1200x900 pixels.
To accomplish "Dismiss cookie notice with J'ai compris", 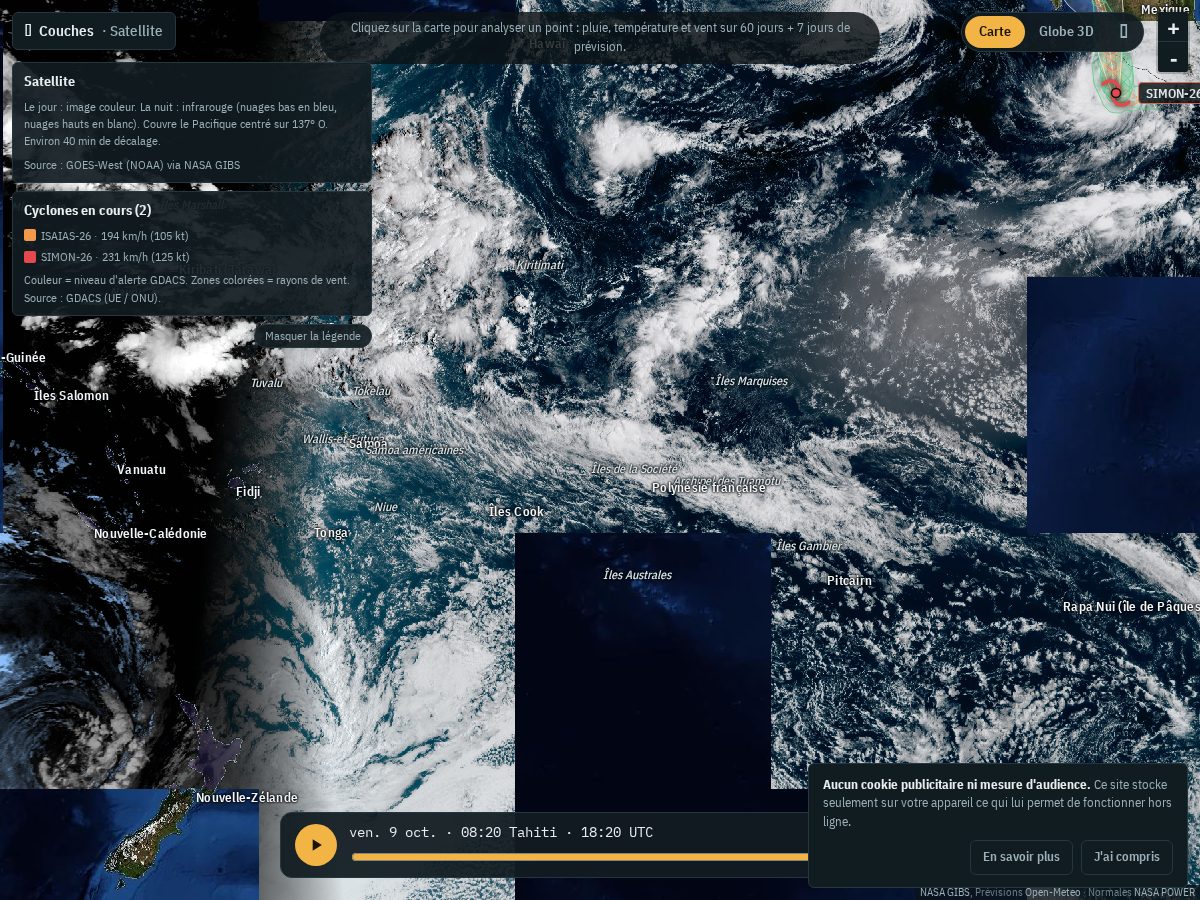I will (1127, 857).
